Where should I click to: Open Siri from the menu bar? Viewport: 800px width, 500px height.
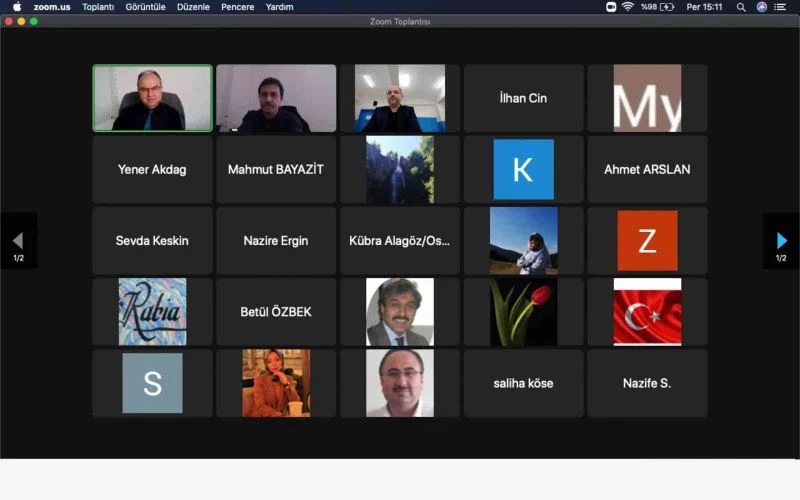click(762, 7)
